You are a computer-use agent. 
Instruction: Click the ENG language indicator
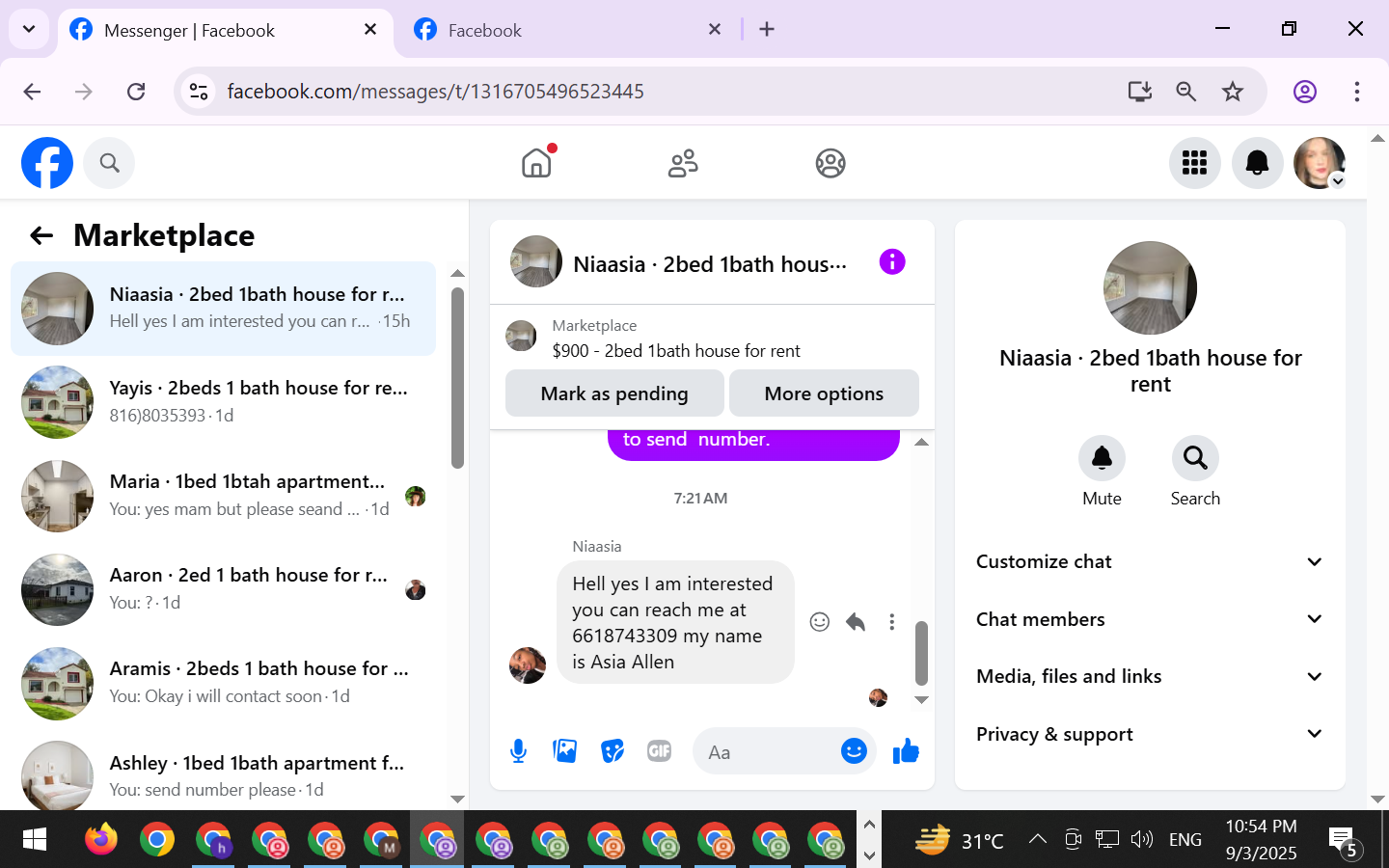tap(1185, 839)
